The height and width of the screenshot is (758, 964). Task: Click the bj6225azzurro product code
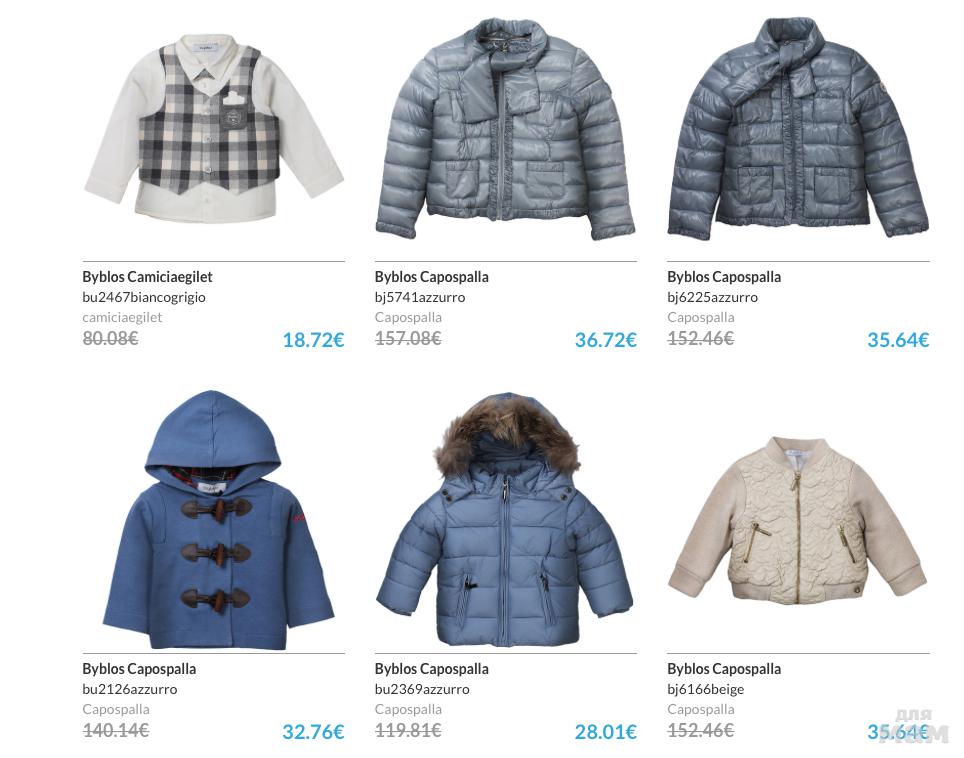coord(713,297)
